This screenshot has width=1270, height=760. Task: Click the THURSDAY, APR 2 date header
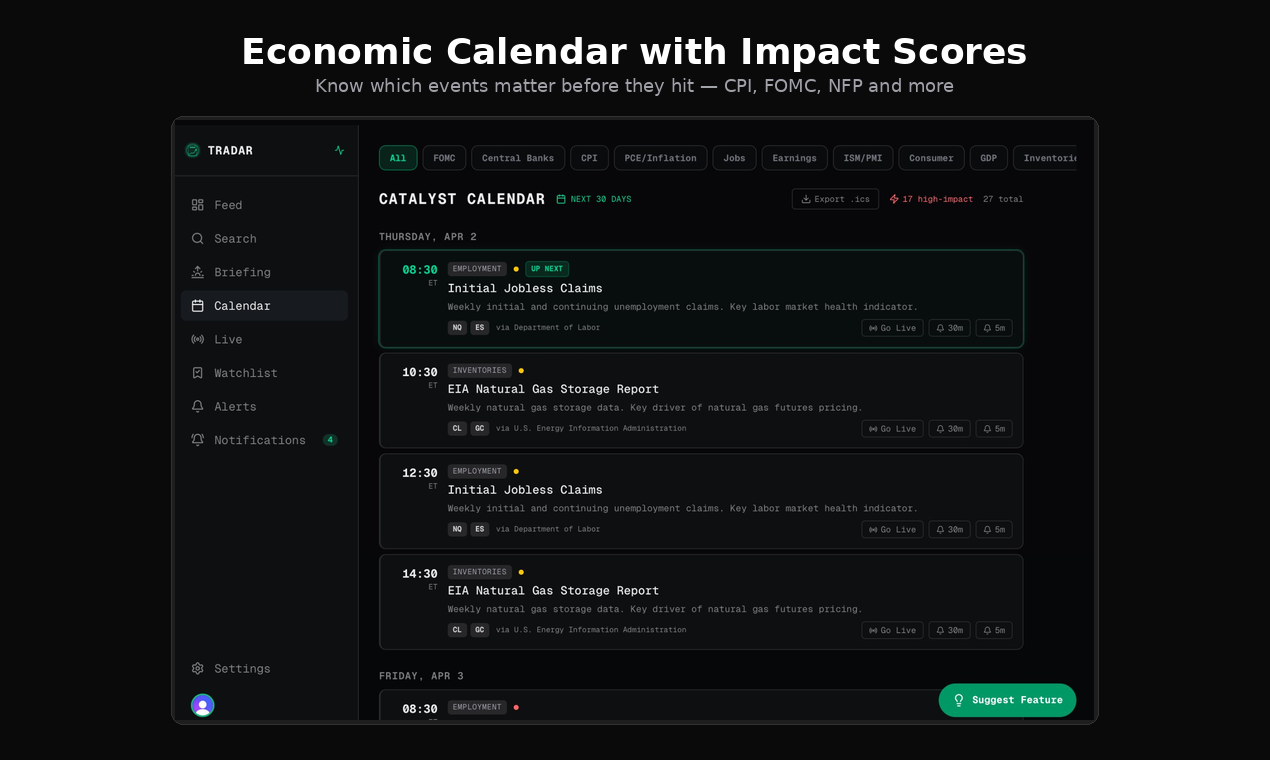(428, 237)
